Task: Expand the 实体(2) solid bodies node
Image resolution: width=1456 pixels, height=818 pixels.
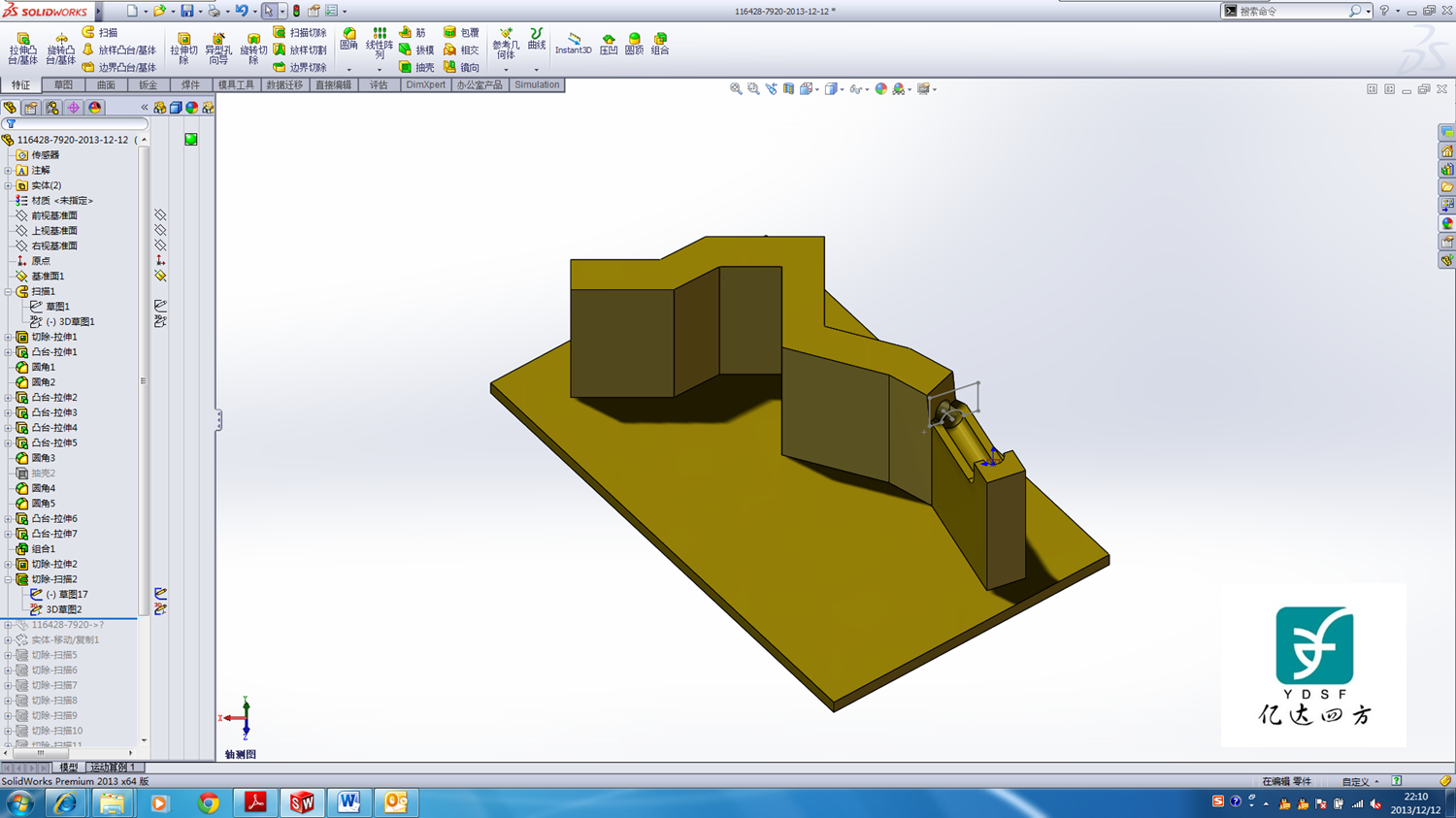Action: pyautogui.click(x=8, y=185)
